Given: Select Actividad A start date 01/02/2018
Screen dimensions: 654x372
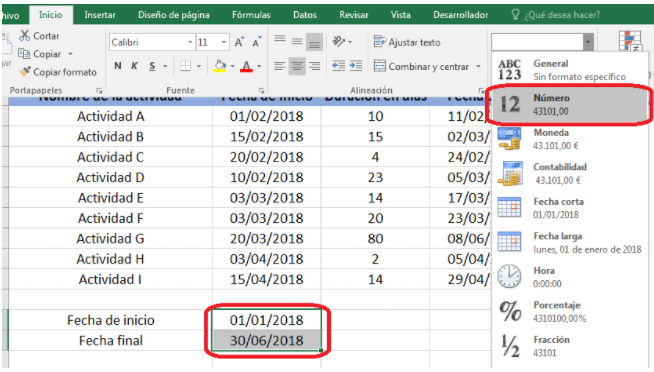Looking at the screenshot, I should [x=267, y=116].
